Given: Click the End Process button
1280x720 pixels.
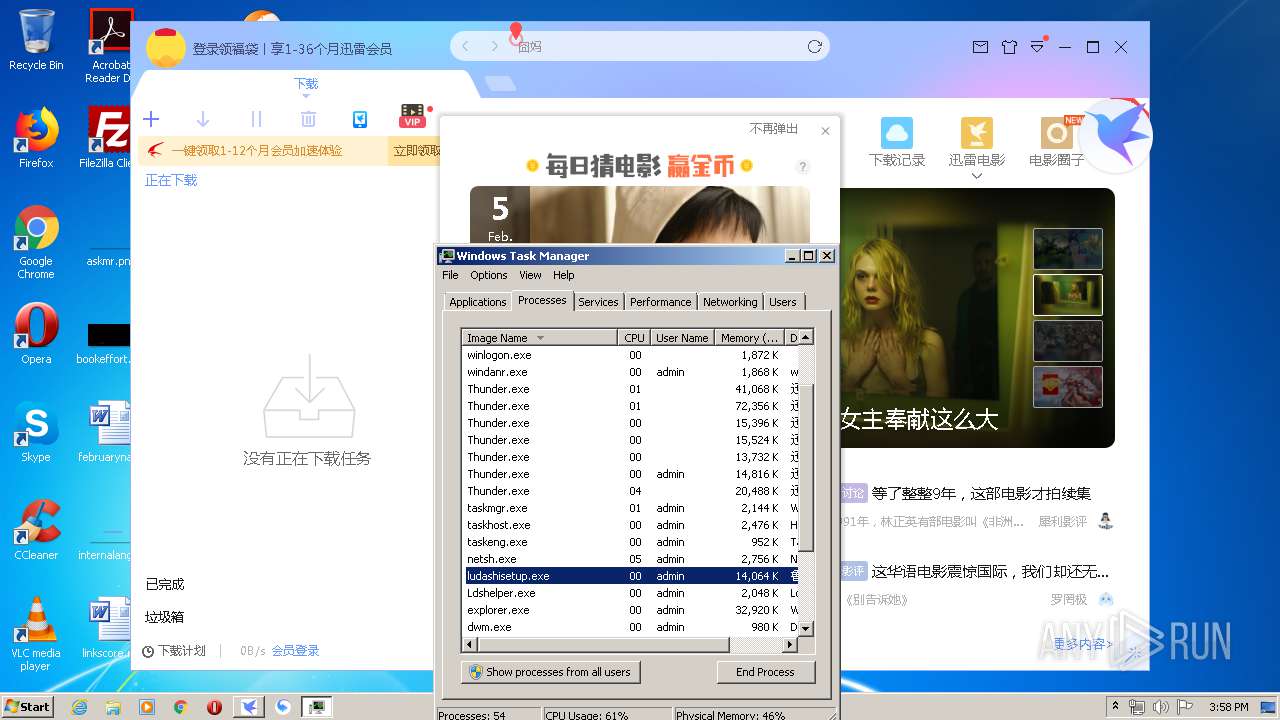Looking at the screenshot, I should (x=765, y=672).
